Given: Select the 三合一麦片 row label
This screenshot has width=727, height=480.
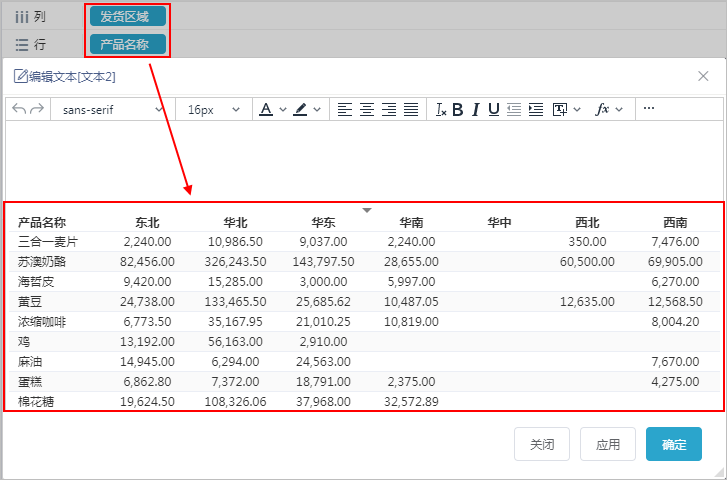Looking at the screenshot, I should 48,242.
